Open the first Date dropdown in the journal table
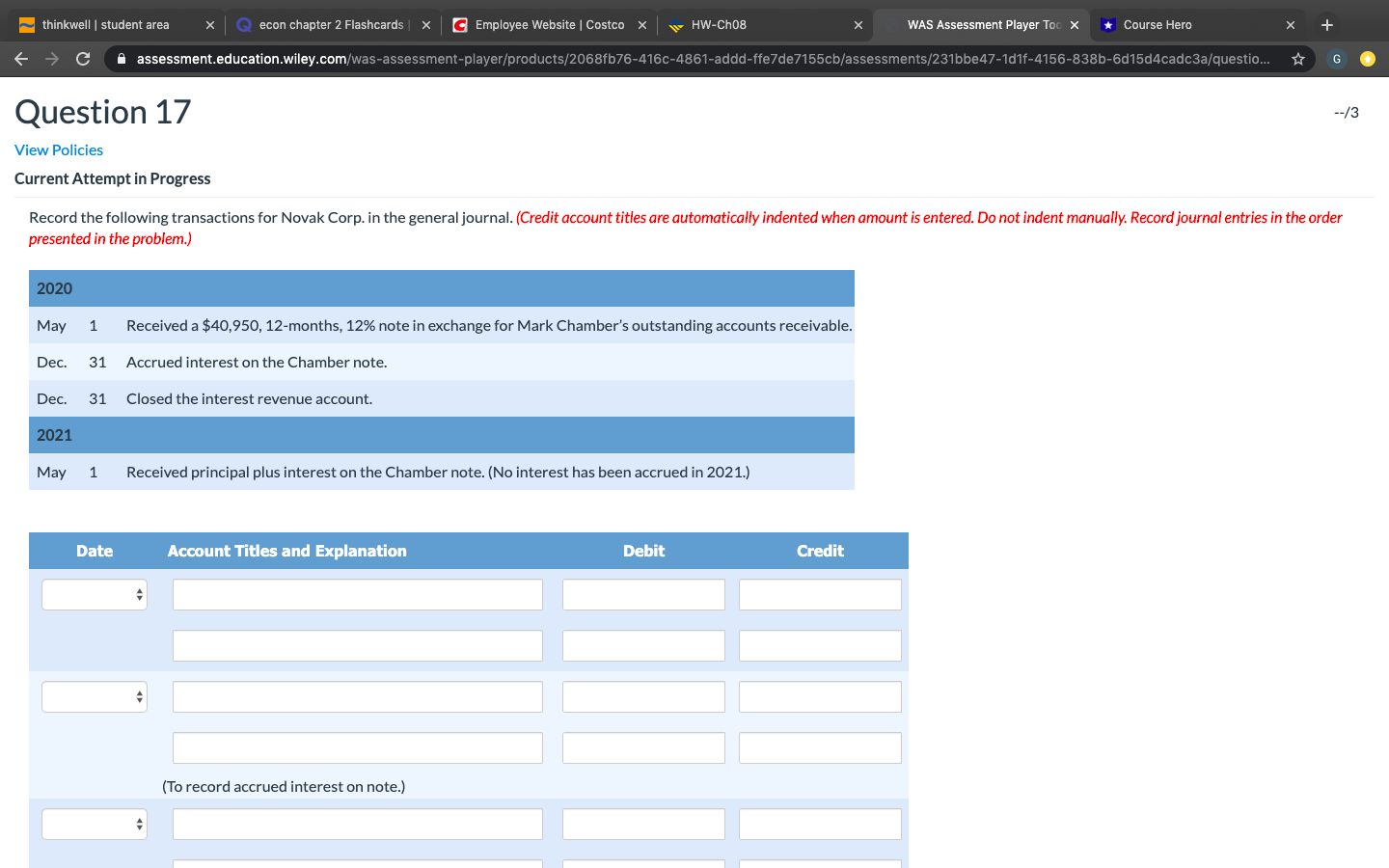The image size is (1389, 868). point(94,594)
